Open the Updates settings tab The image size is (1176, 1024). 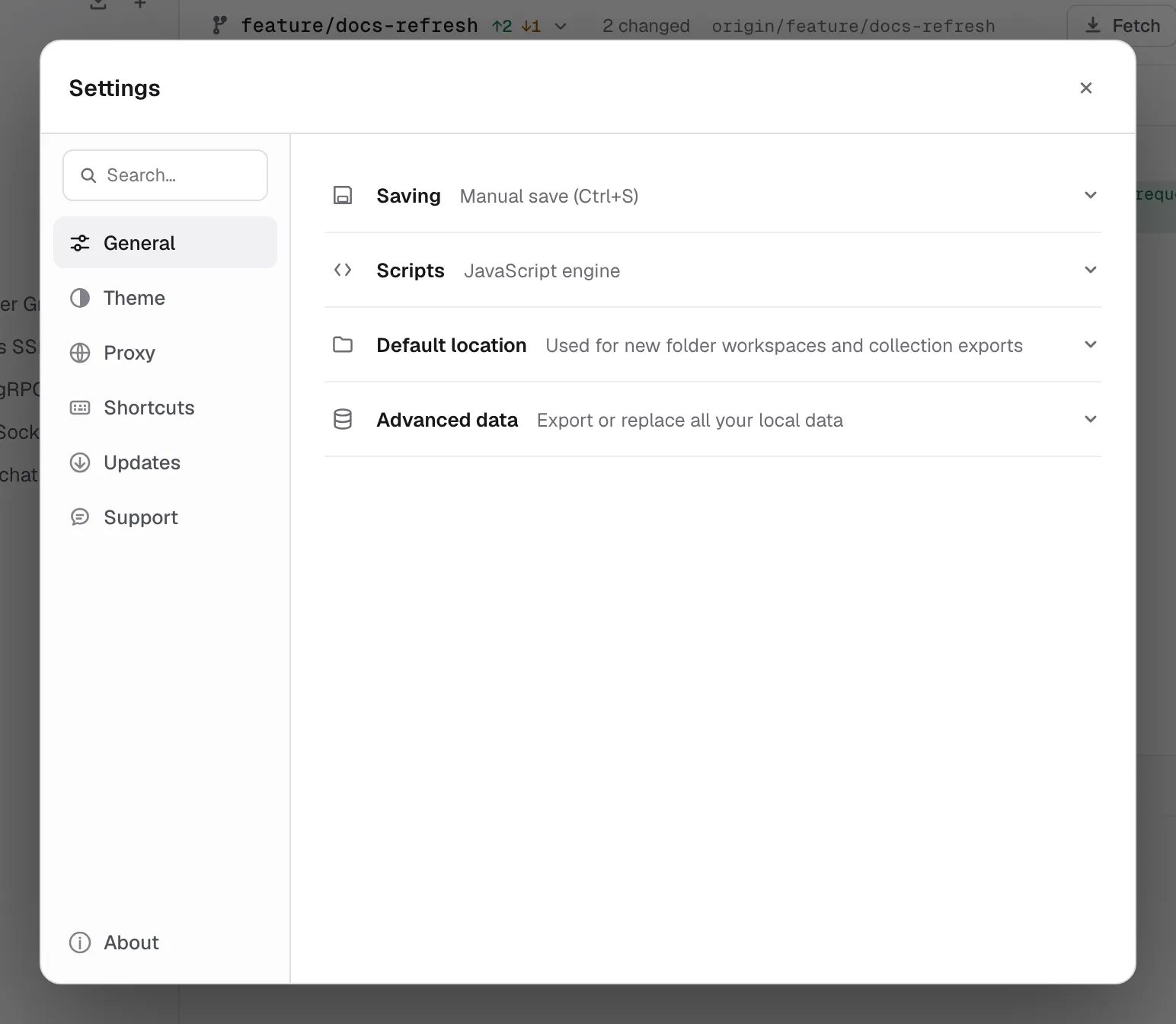[165, 462]
